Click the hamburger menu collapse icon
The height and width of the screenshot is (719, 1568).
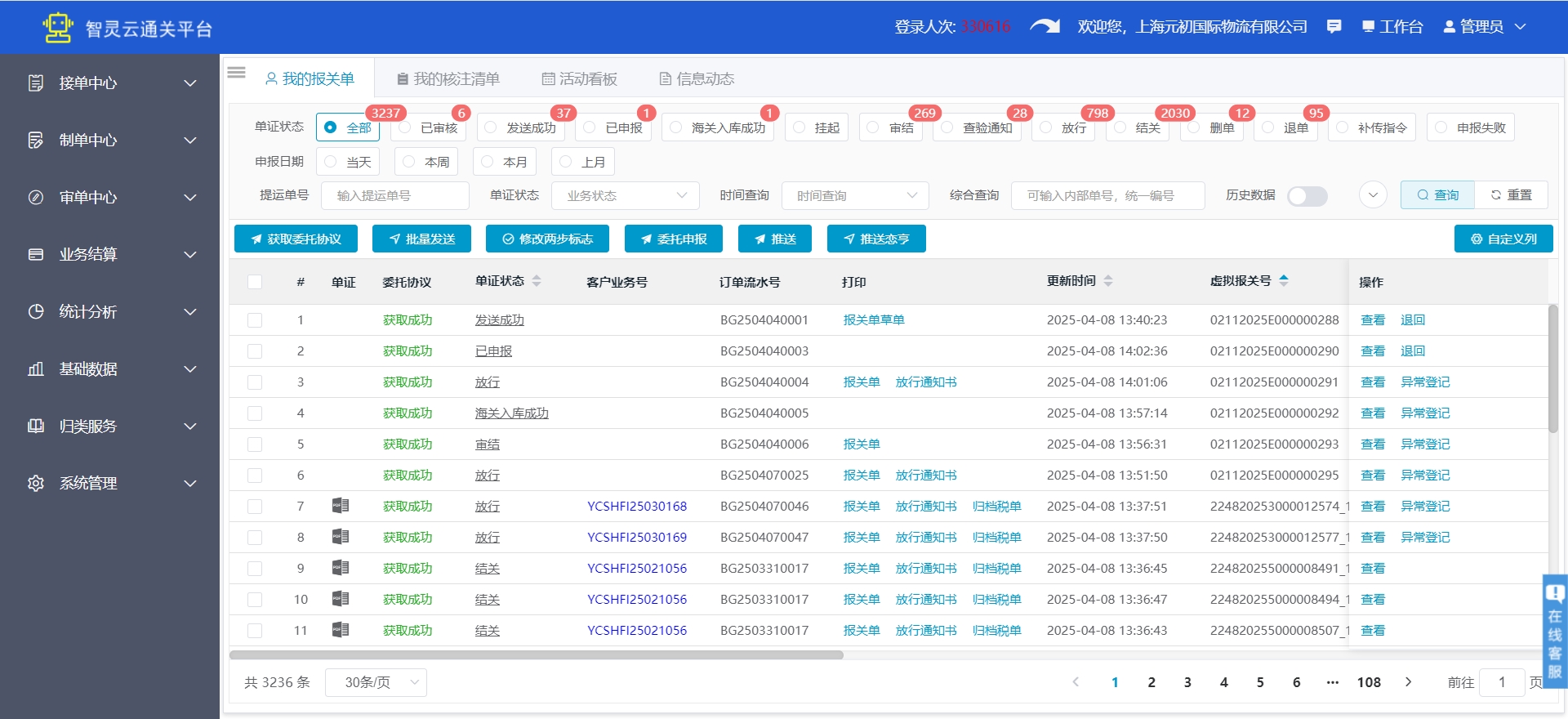click(237, 72)
